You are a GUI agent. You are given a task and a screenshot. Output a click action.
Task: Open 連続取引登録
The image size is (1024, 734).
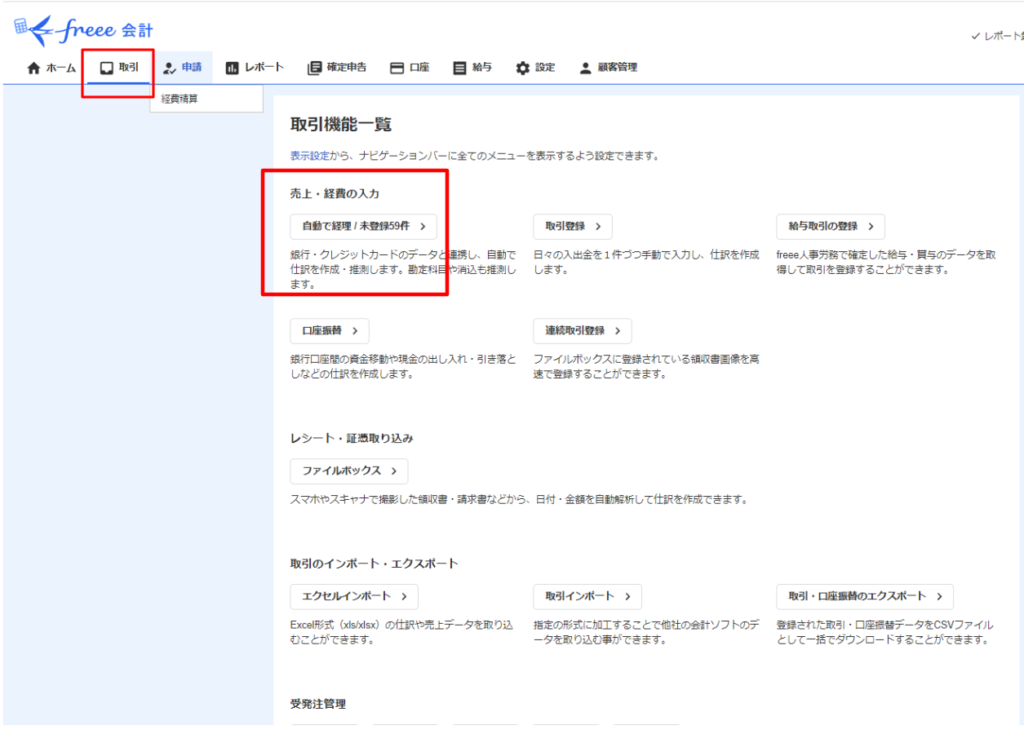pos(582,331)
